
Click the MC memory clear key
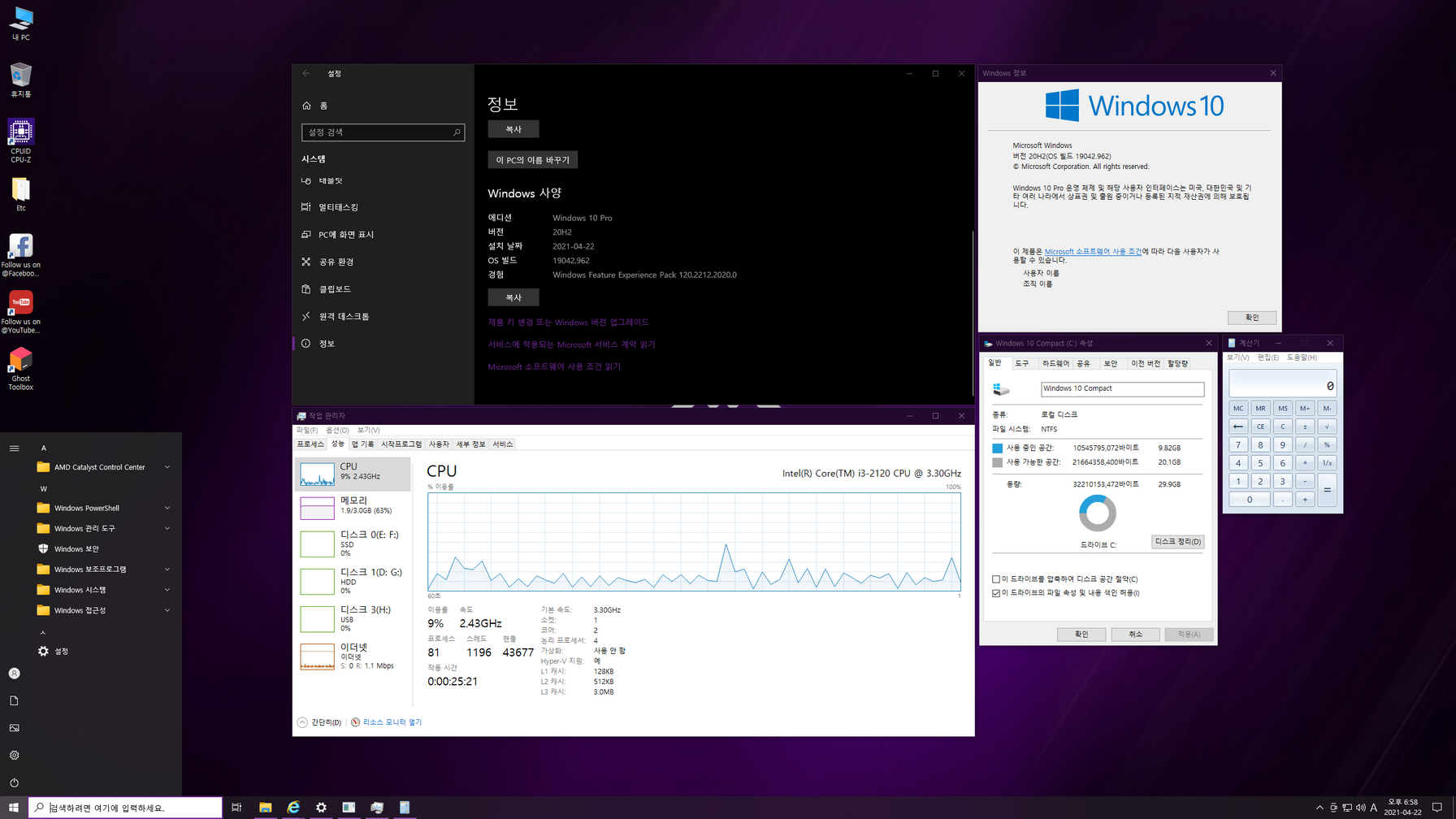tap(1238, 409)
